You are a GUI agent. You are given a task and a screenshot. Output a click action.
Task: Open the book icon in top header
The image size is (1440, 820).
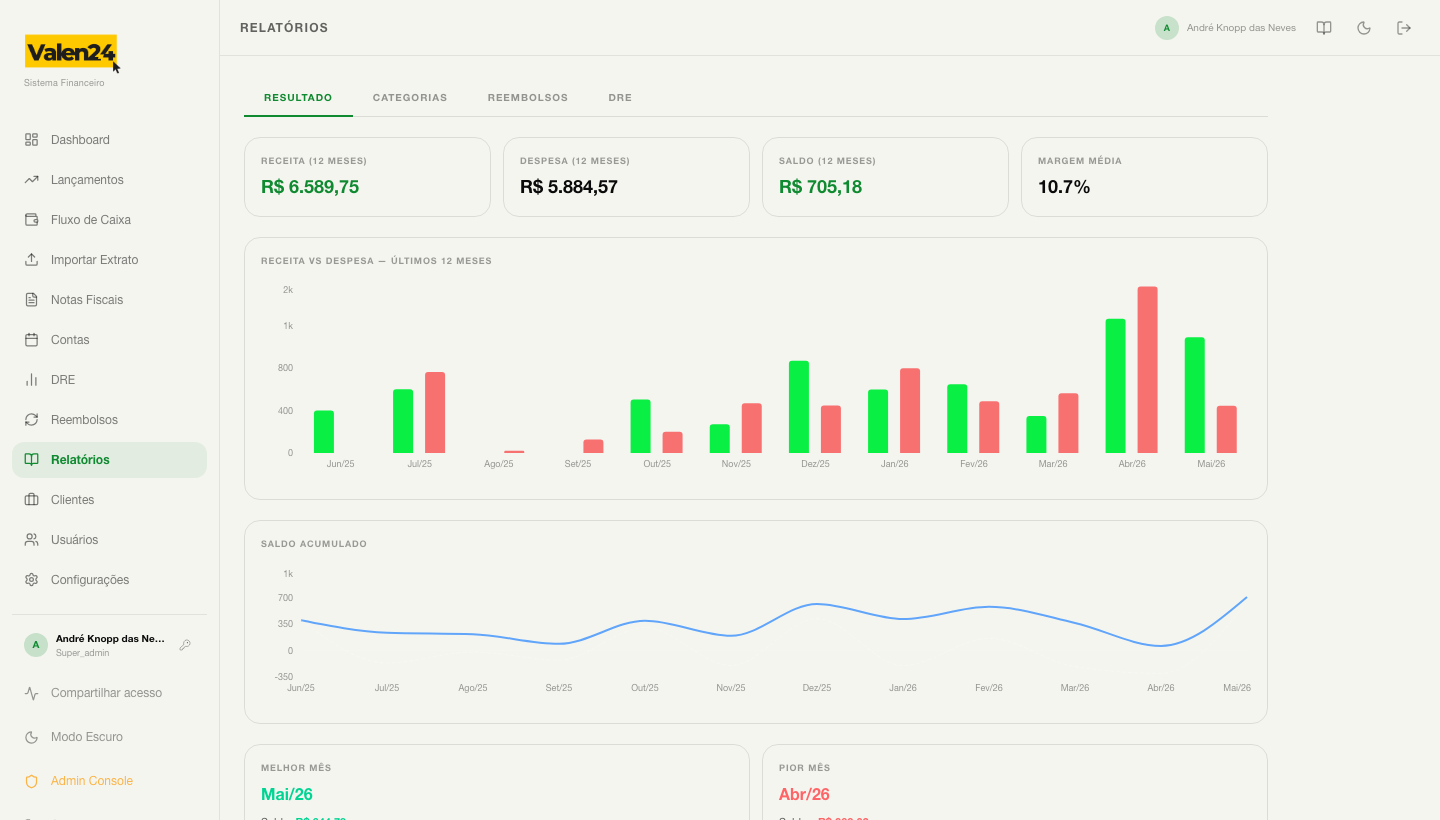coord(1324,28)
